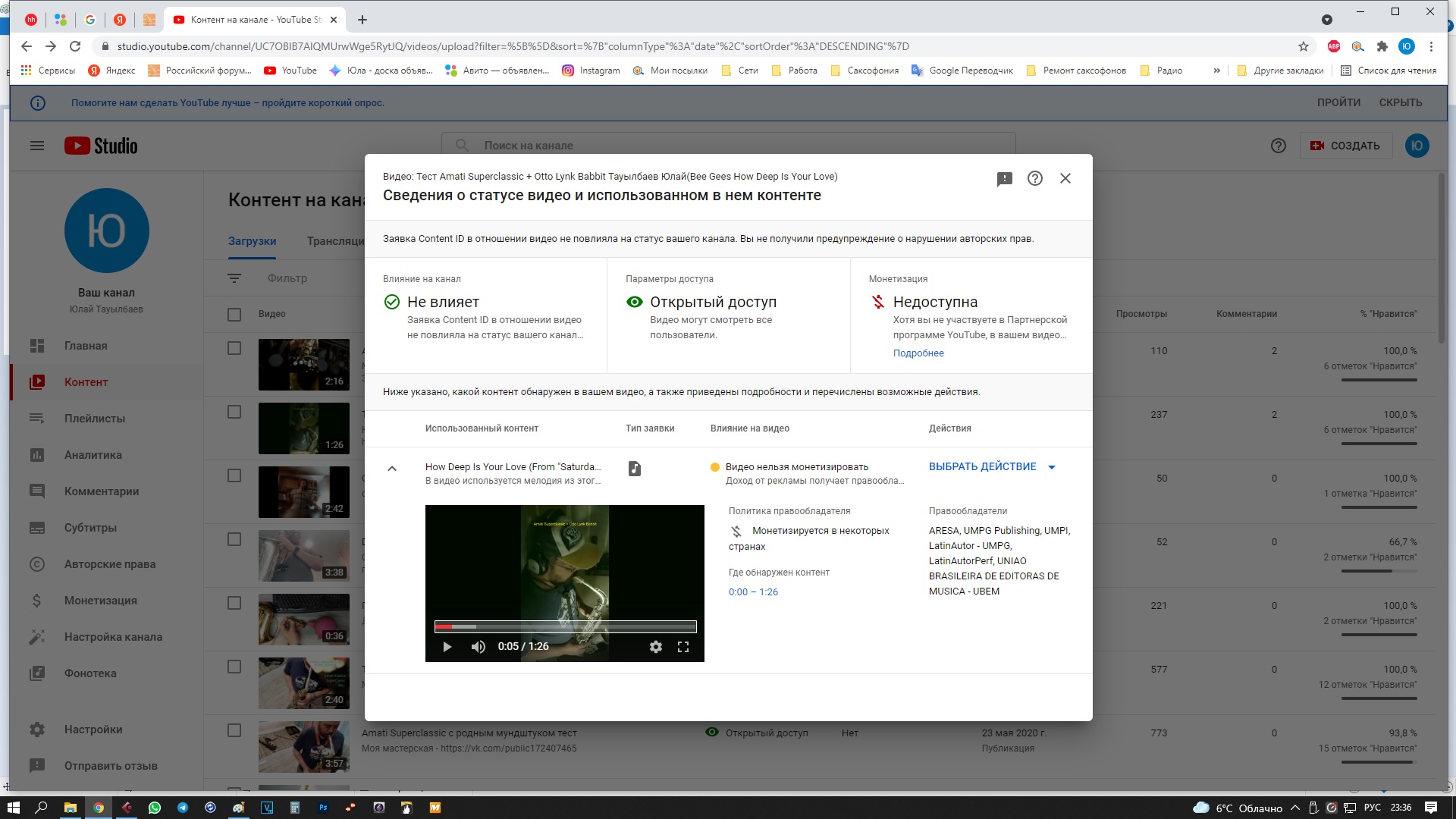Open the Windows taskbar search icon
Screen dimensions: 1456x819
point(42,808)
